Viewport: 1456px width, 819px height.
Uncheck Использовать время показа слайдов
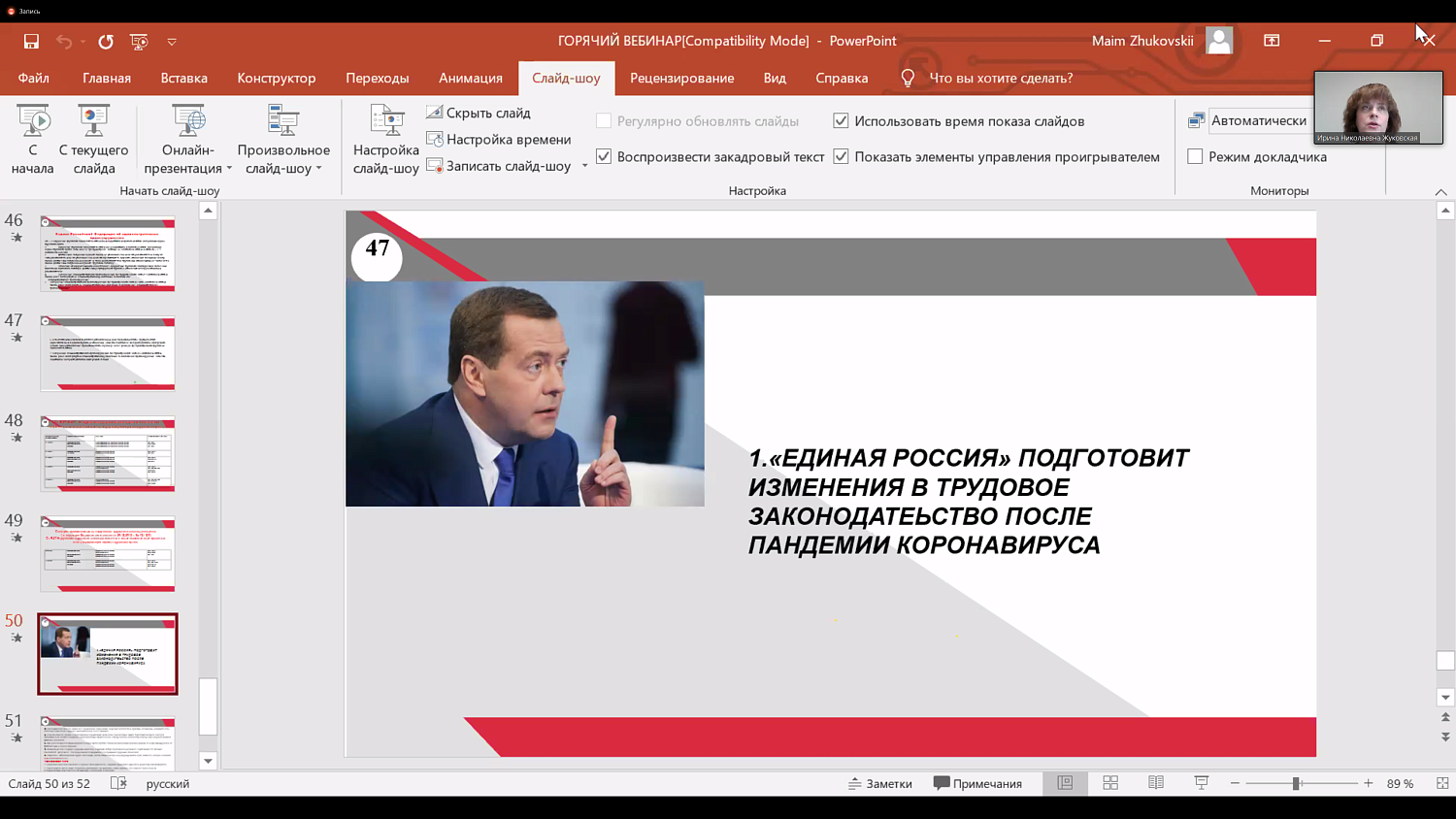pos(841,121)
